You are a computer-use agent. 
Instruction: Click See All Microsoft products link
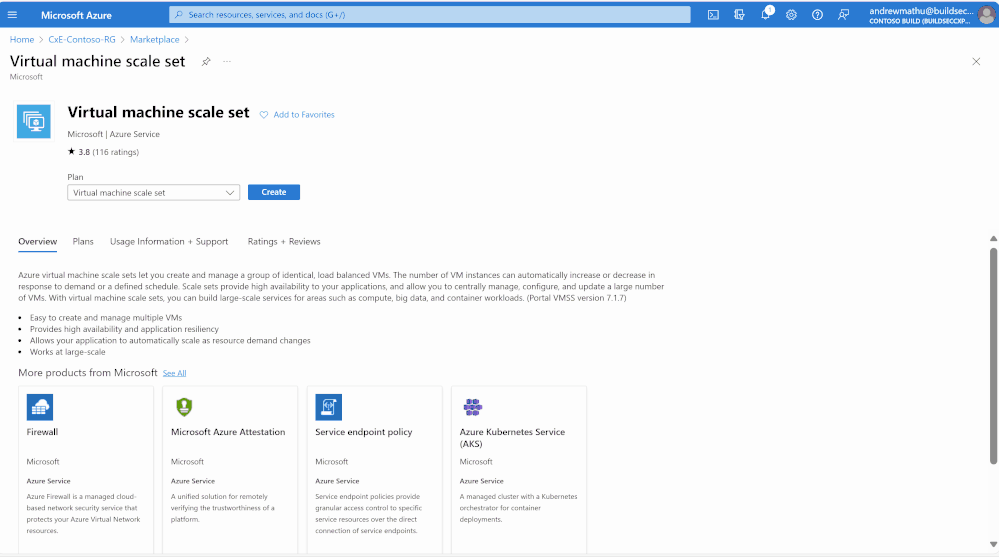(175, 373)
